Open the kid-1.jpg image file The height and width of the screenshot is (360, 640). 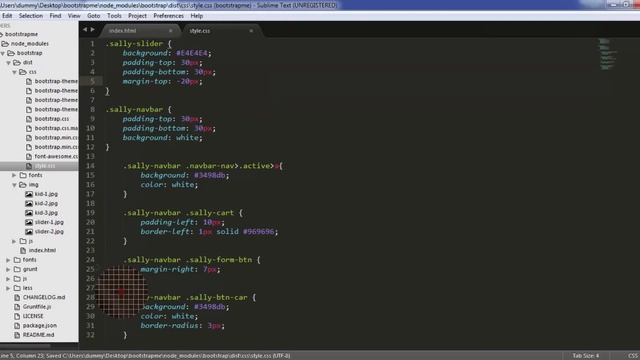pyautogui.click(x=46, y=194)
